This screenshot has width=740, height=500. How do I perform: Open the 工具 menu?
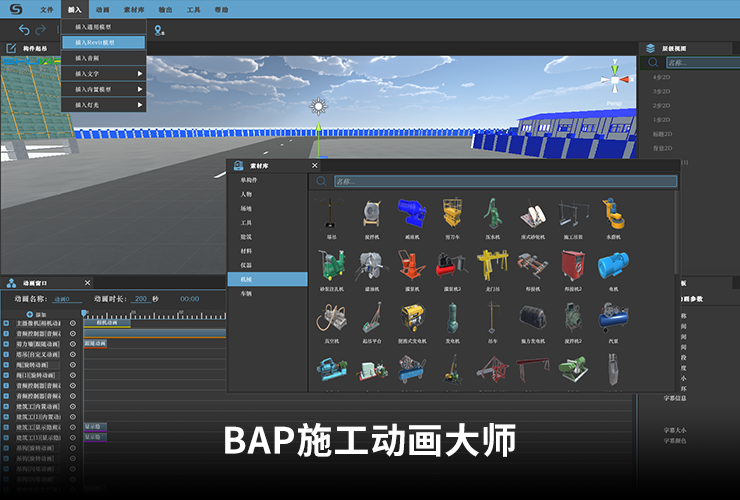[193, 9]
